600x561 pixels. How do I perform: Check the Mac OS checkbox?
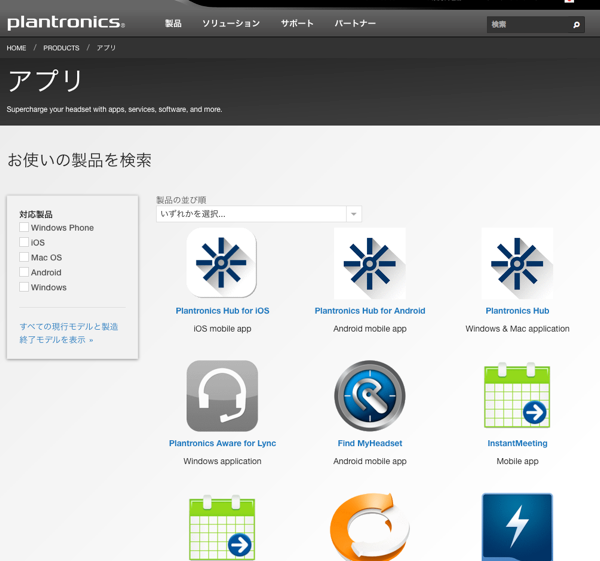click(24, 257)
